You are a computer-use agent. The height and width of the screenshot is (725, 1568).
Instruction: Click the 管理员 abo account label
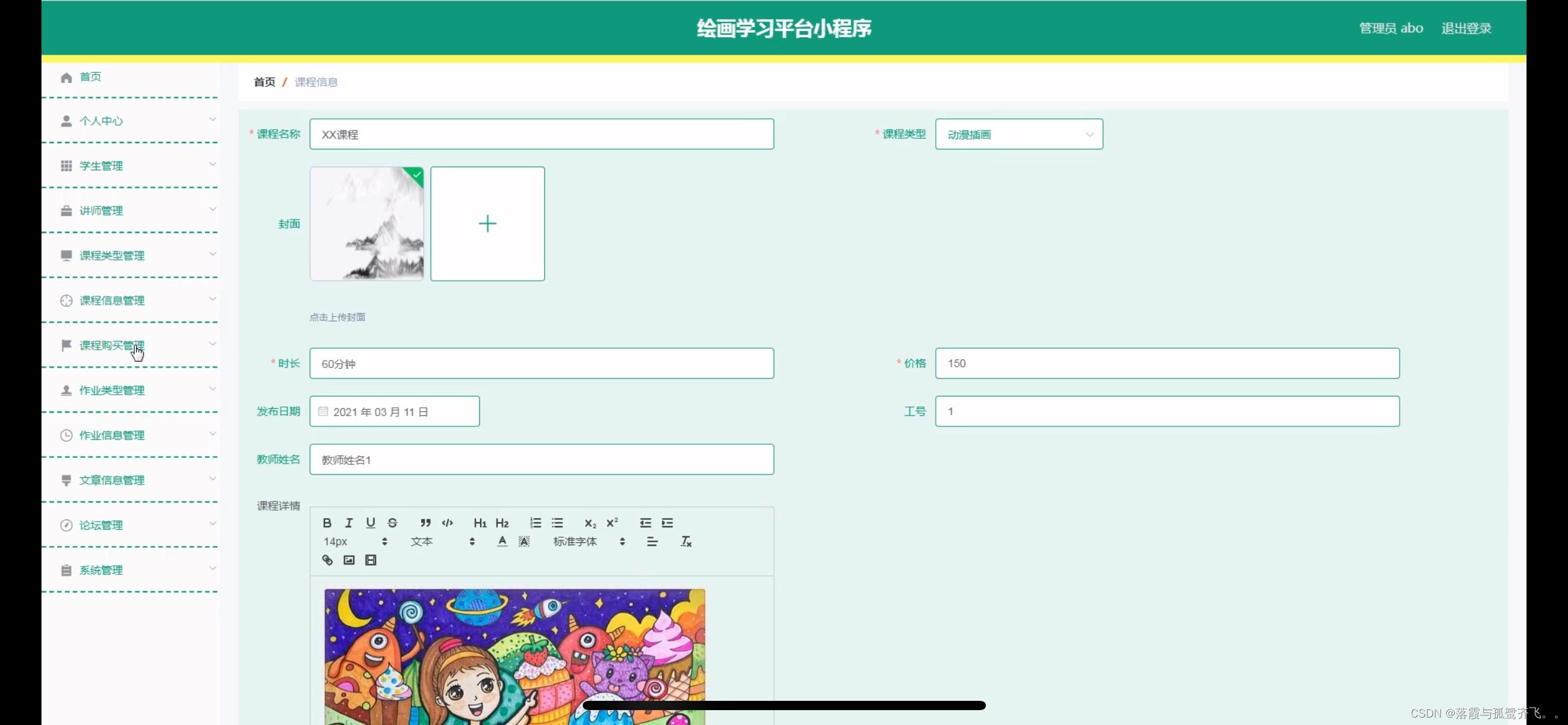1391,28
